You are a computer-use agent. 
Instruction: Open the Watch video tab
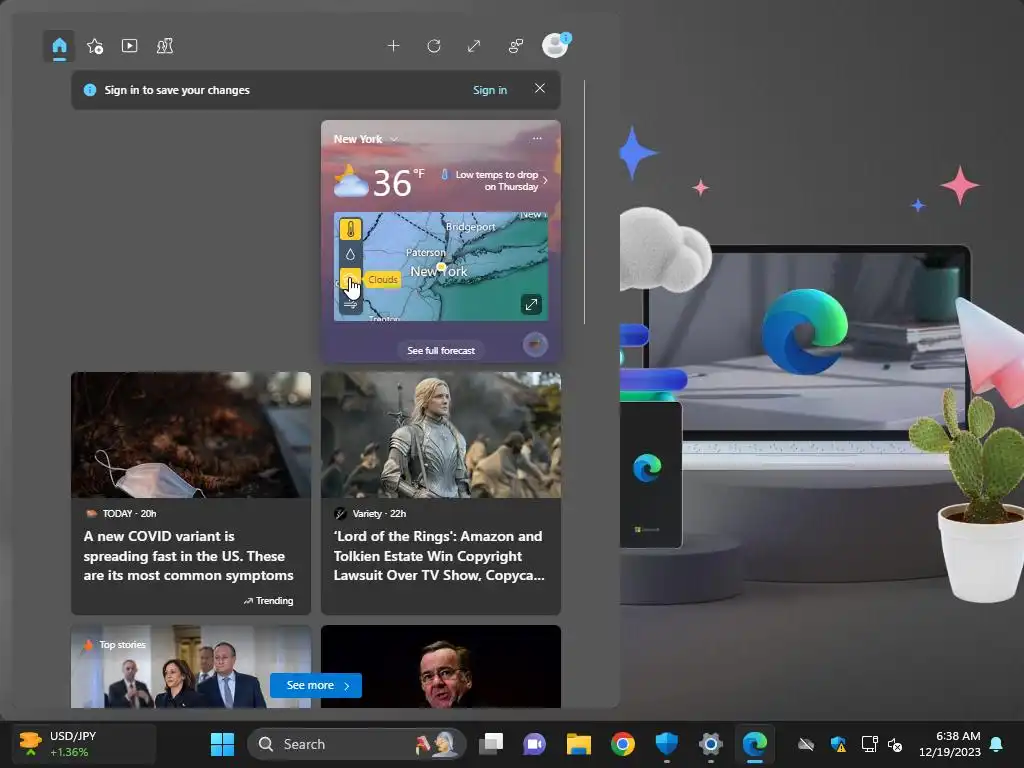click(129, 46)
